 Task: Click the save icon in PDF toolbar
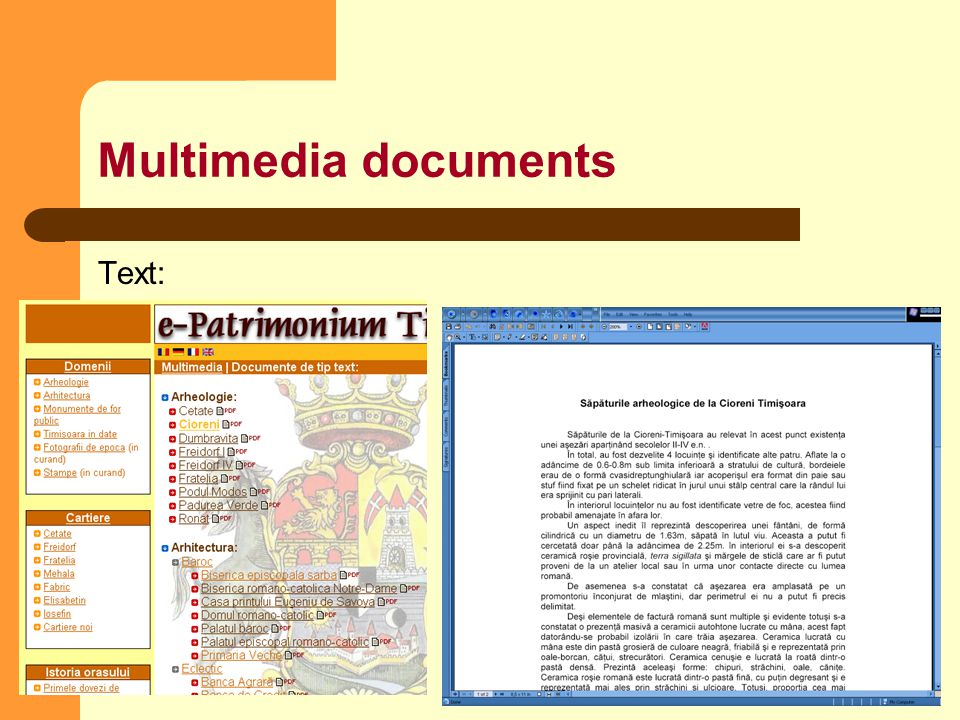pyautogui.click(x=449, y=327)
